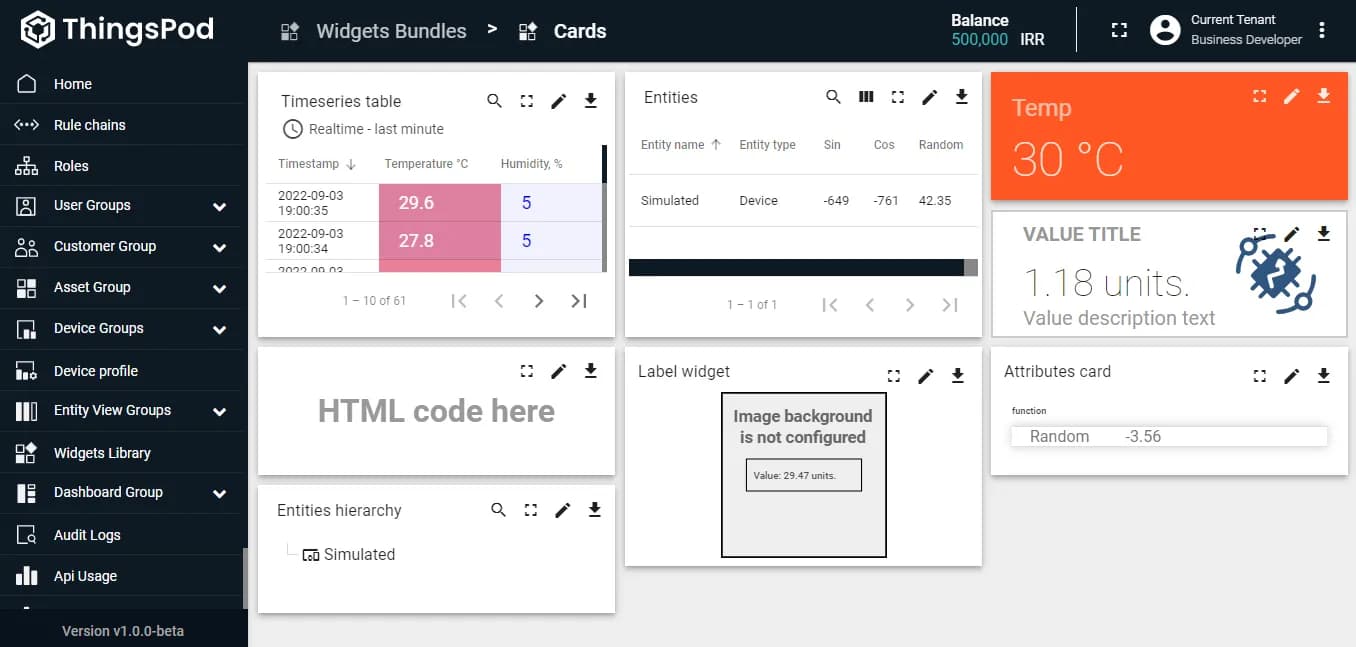Download the Timeseries table widget
The height and width of the screenshot is (647, 1356).
[x=590, y=101]
